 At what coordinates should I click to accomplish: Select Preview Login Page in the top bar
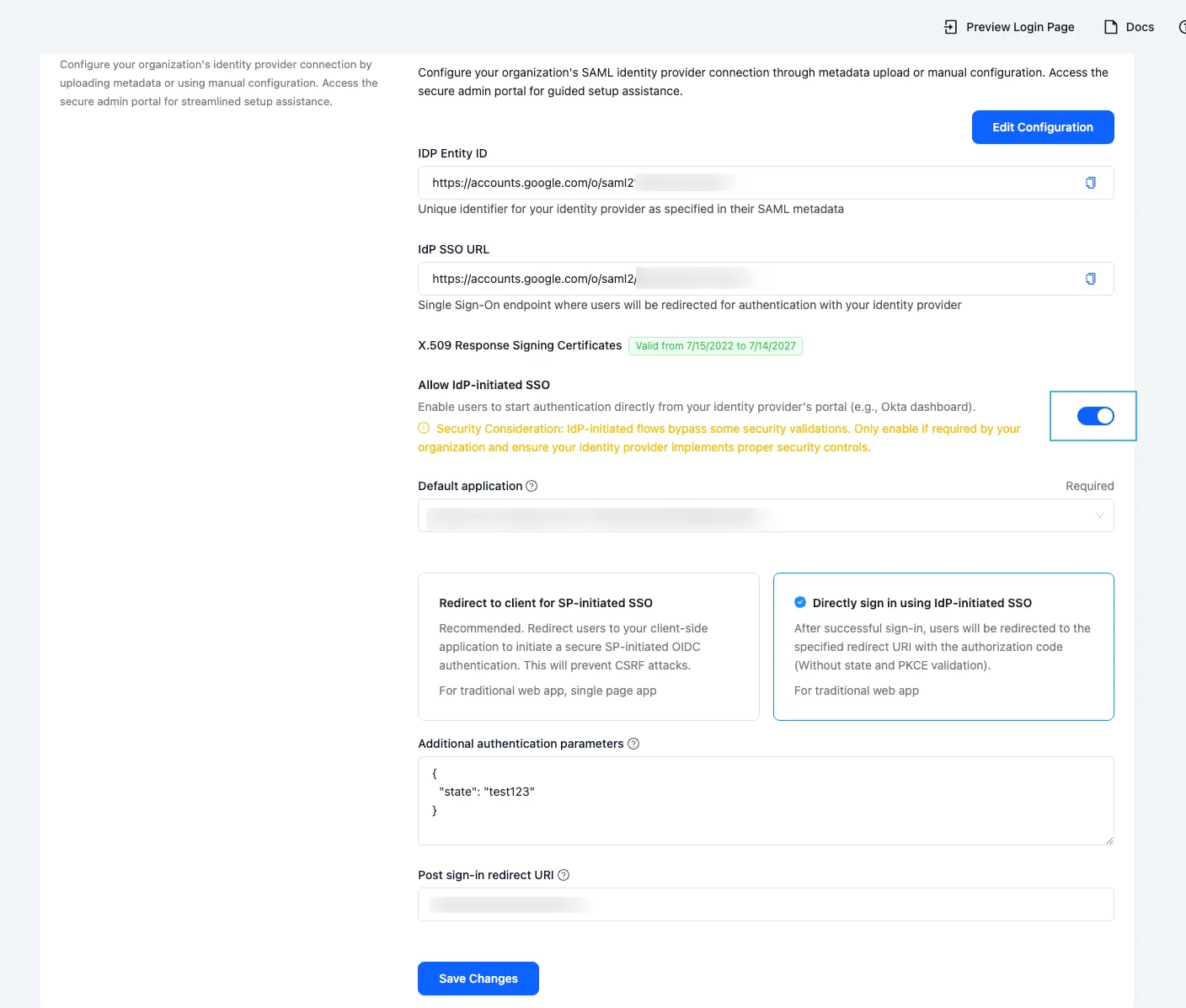tap(1019, 26)
